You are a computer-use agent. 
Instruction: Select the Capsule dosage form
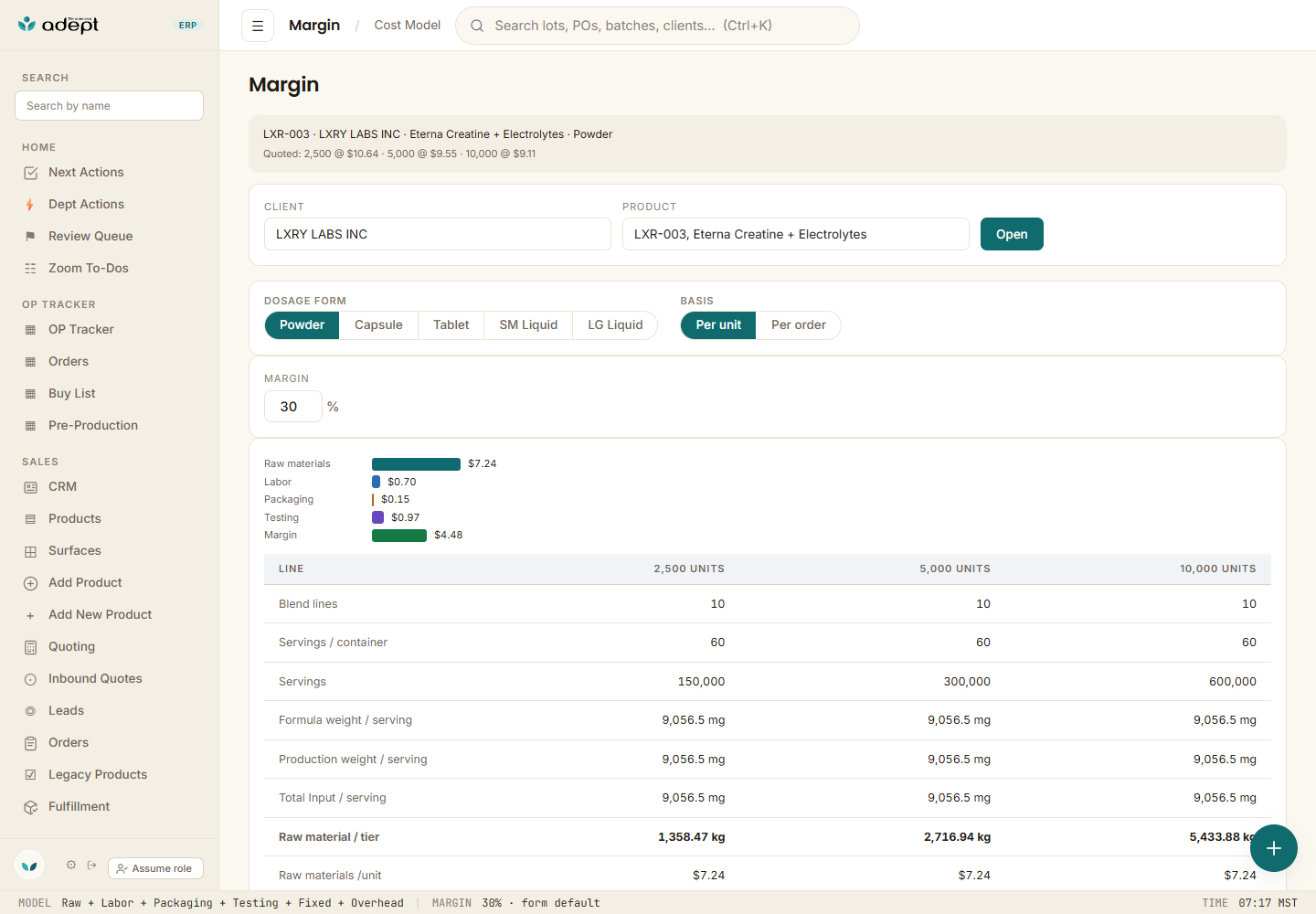pos(378,325)
